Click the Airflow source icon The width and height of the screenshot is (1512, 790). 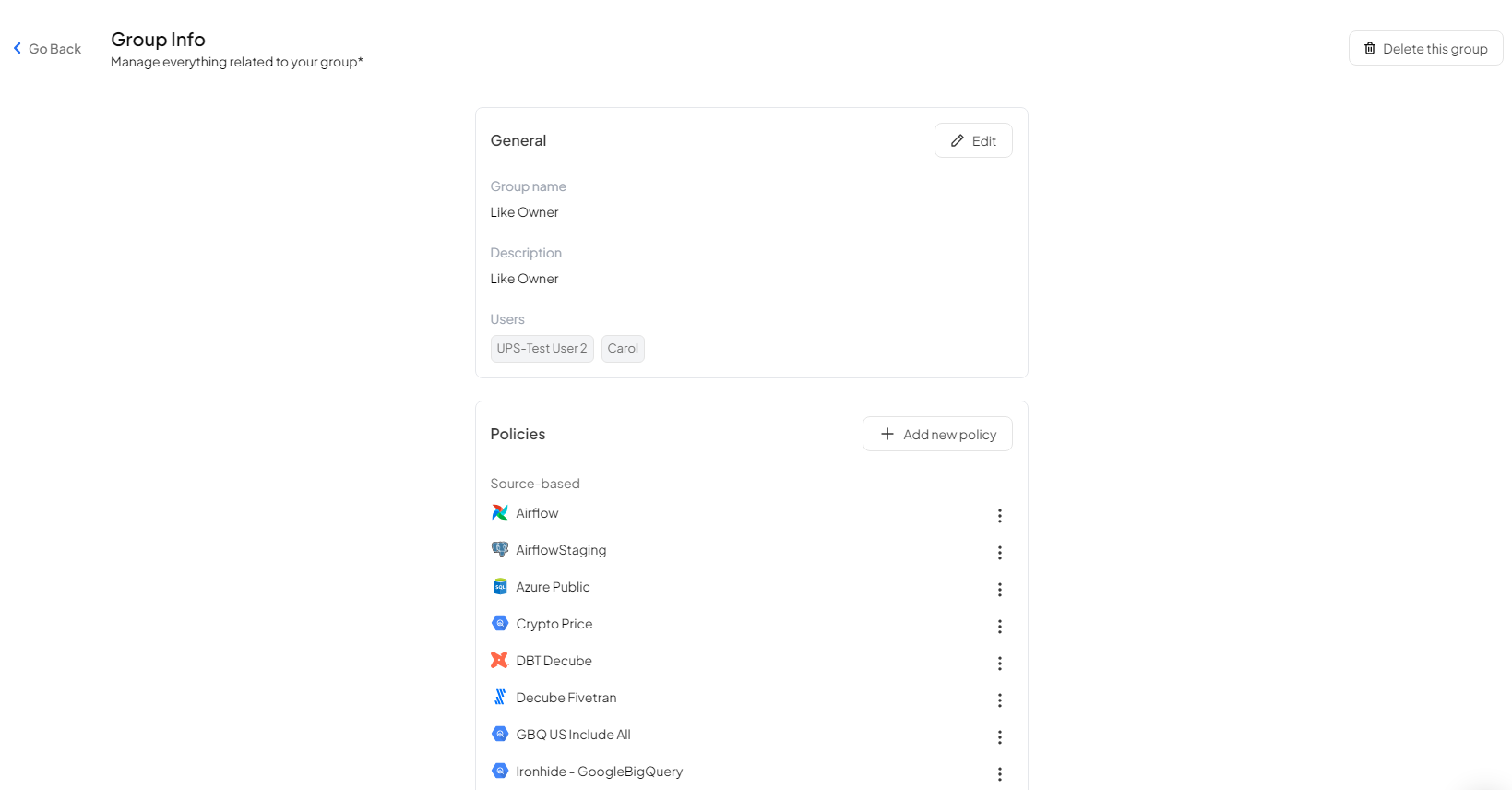[x=499, y=512]
